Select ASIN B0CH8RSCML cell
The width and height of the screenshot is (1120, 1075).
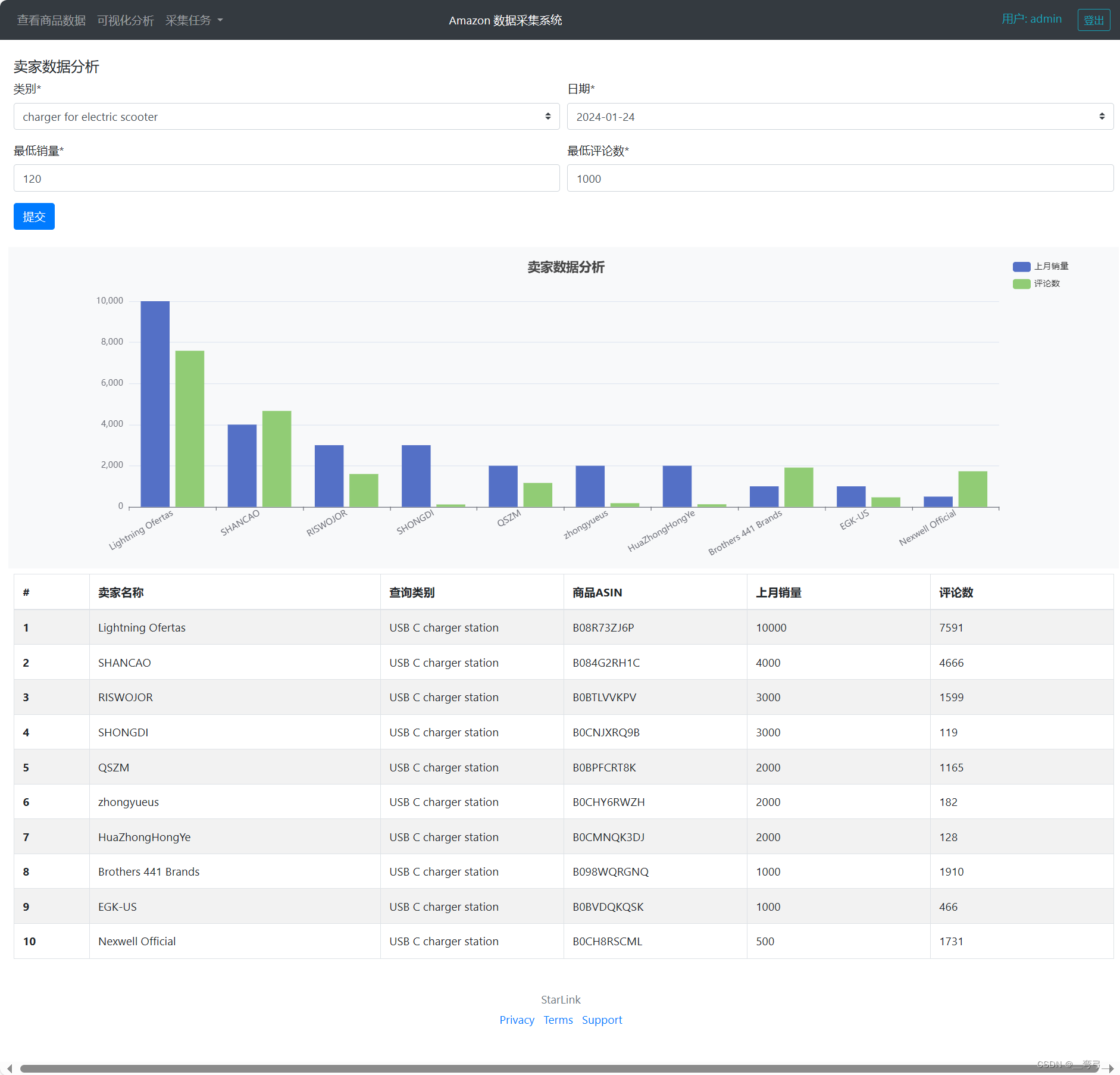point(655,941)
